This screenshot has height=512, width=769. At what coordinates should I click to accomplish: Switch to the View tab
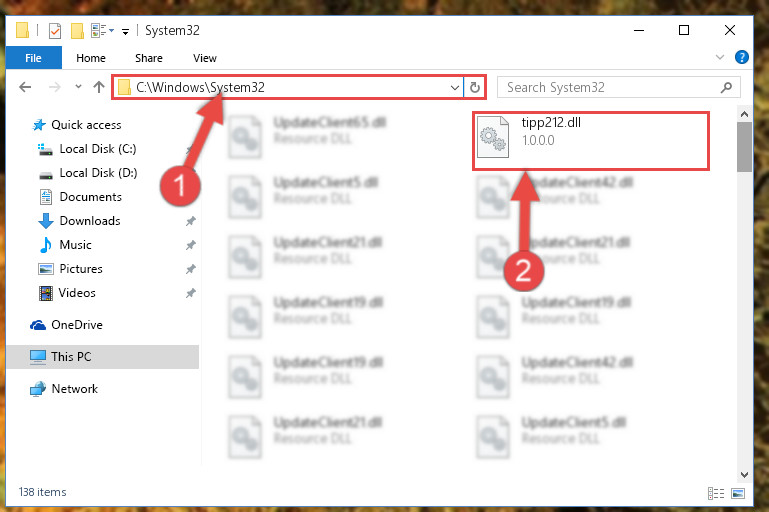[205, 58]
